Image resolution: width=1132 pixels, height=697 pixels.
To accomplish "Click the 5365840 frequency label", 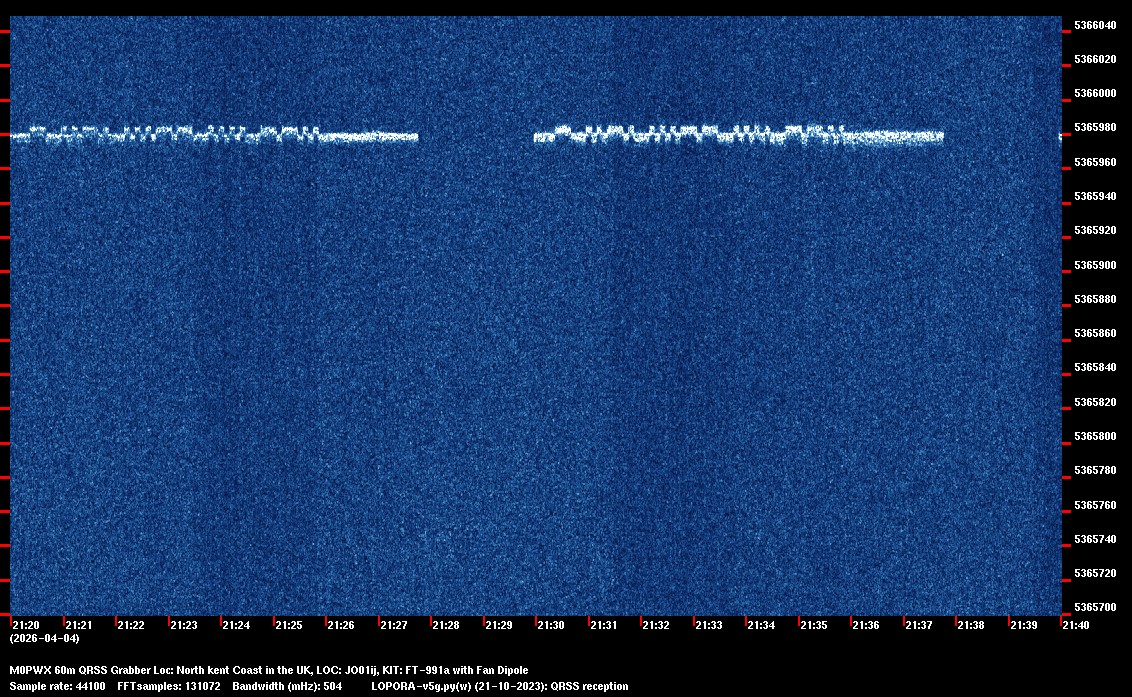I will coord(1094,368).
